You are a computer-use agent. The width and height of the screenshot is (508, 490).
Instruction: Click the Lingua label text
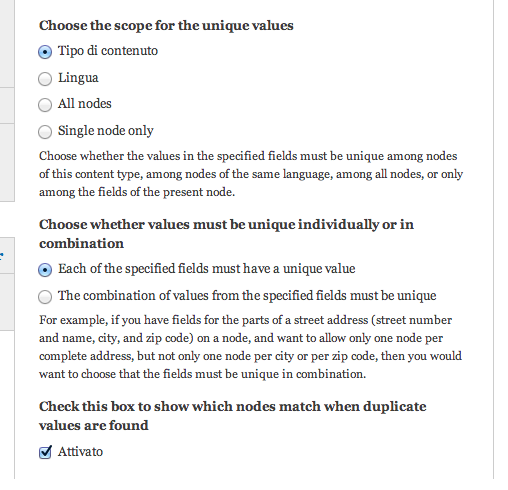coord(78,78)
